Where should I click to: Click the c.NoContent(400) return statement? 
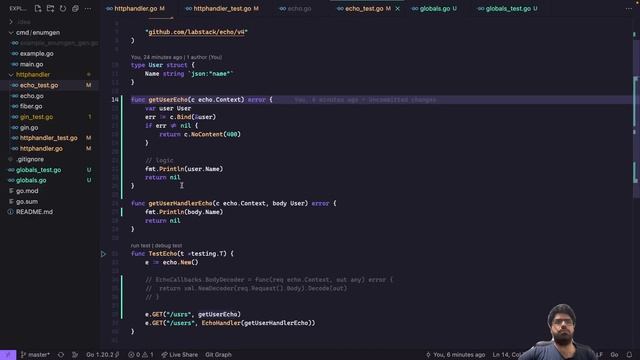click(x=200, y=134)
